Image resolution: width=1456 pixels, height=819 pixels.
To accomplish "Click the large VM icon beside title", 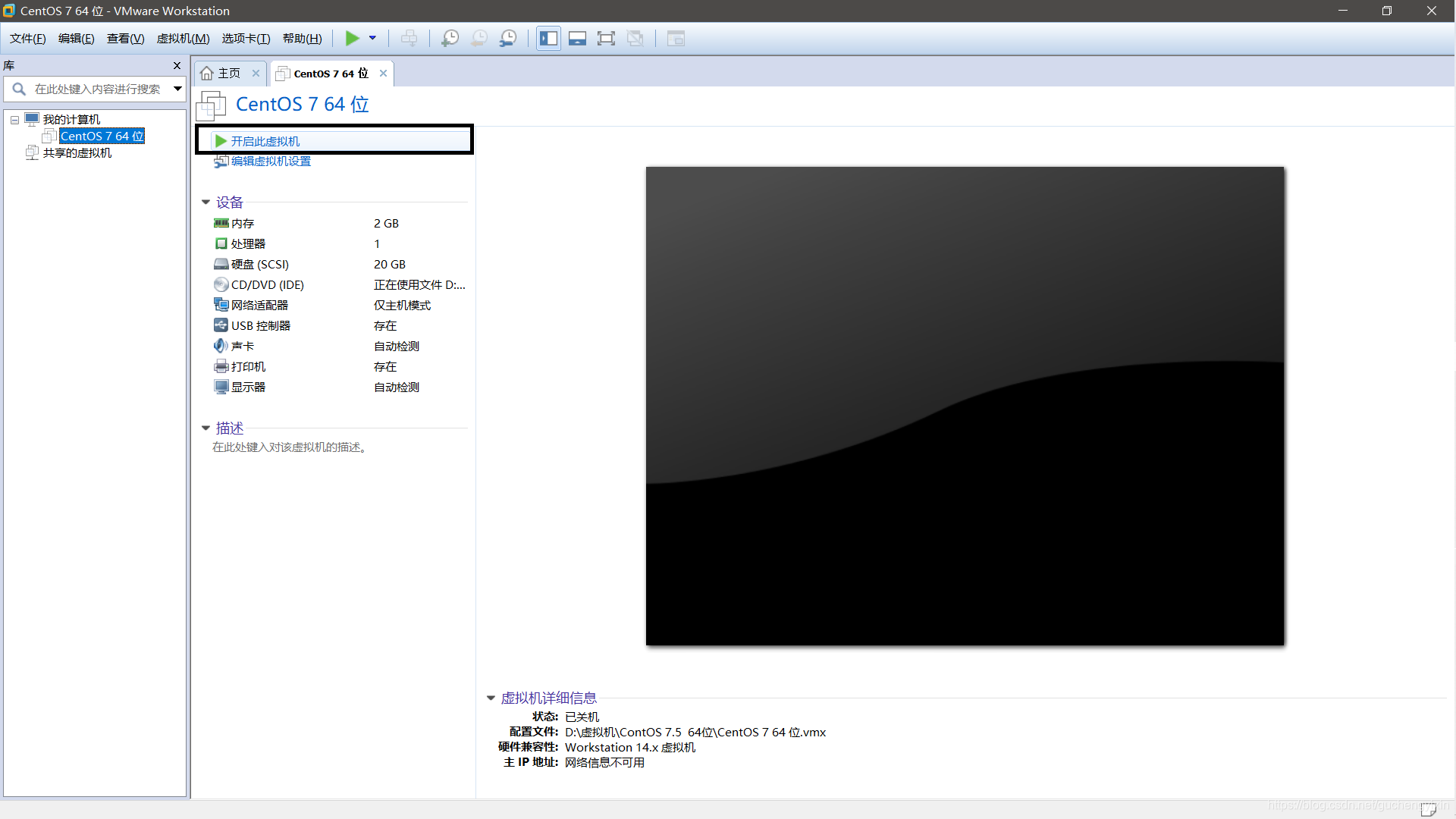I will pyautogui.click(x=211, y=105).
